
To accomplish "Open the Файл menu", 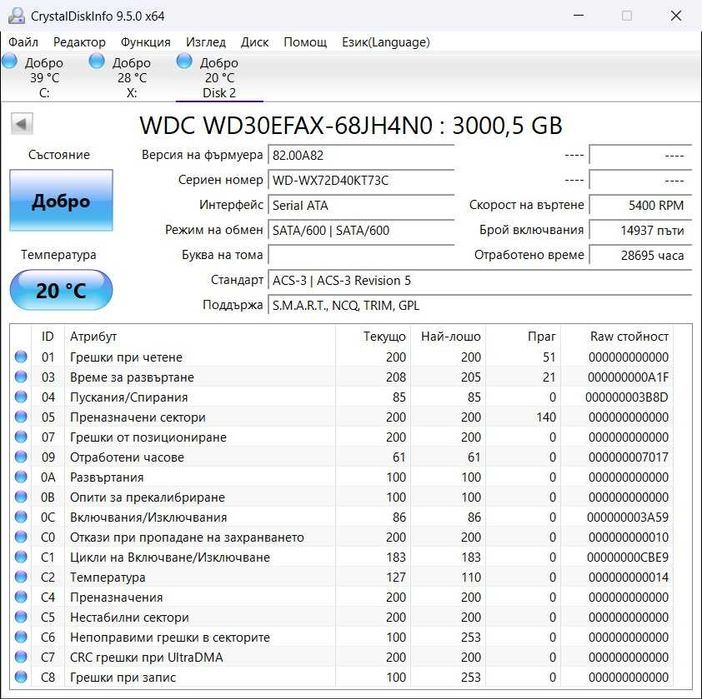I will click(23, 42).
